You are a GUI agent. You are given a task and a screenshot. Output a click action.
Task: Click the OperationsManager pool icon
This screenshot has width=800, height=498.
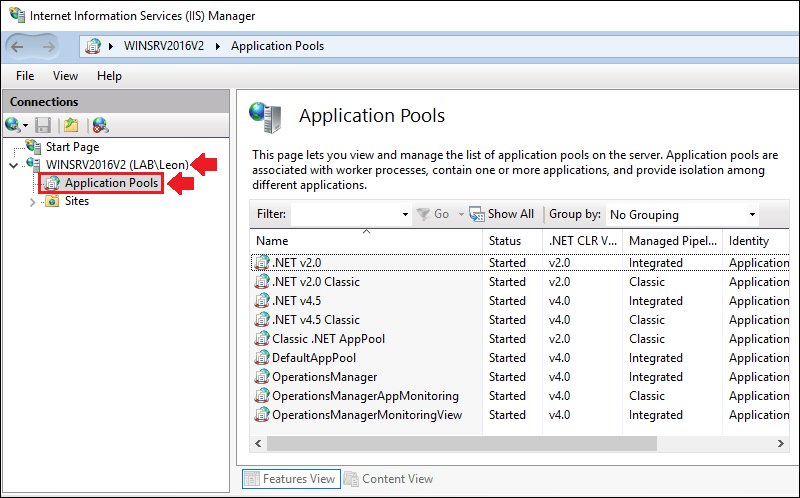[x=262, y=377]
